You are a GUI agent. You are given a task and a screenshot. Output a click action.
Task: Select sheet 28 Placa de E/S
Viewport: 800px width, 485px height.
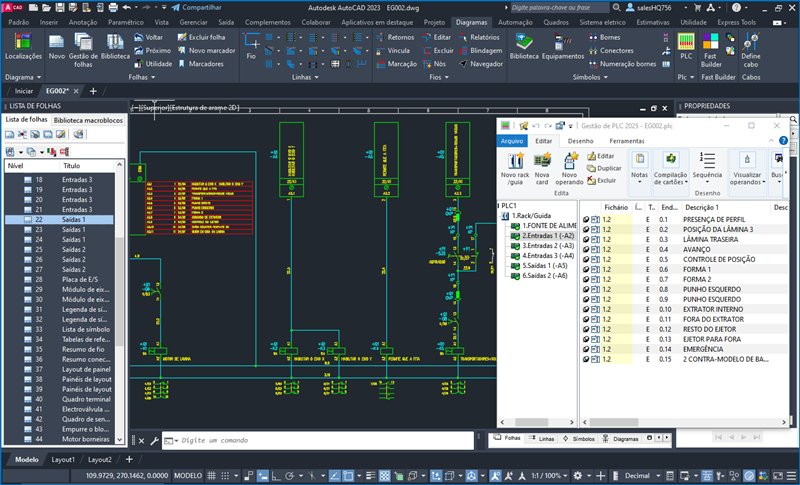click(60, 279)
